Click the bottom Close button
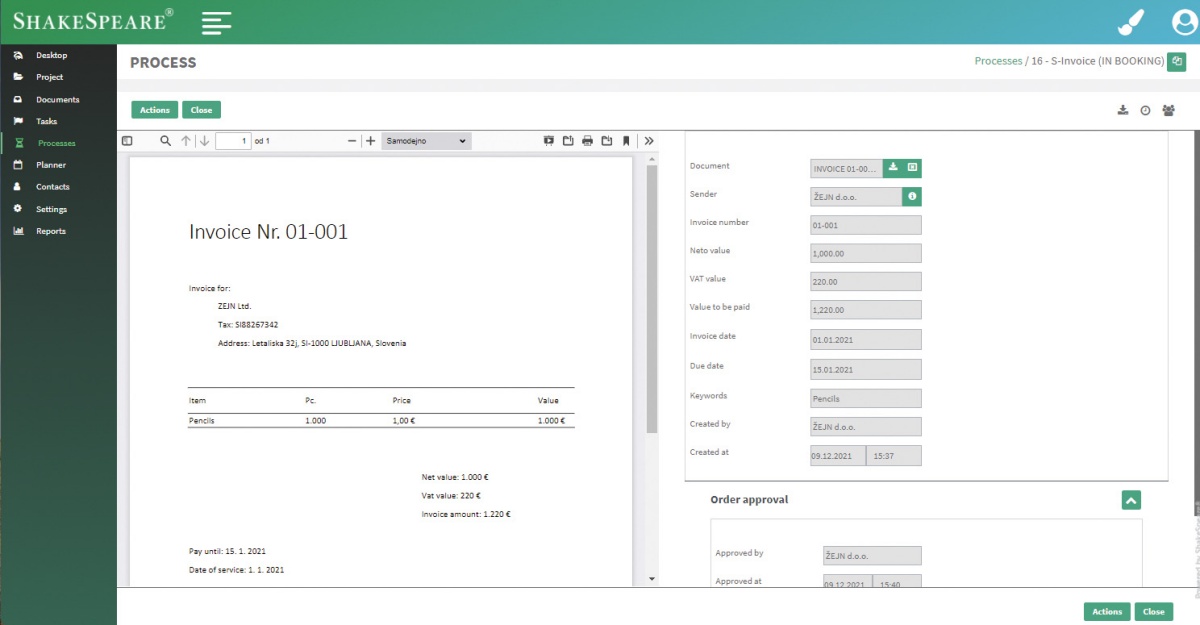The height and width of the screenshot is (625, 1200). [x=1153, y=611]
